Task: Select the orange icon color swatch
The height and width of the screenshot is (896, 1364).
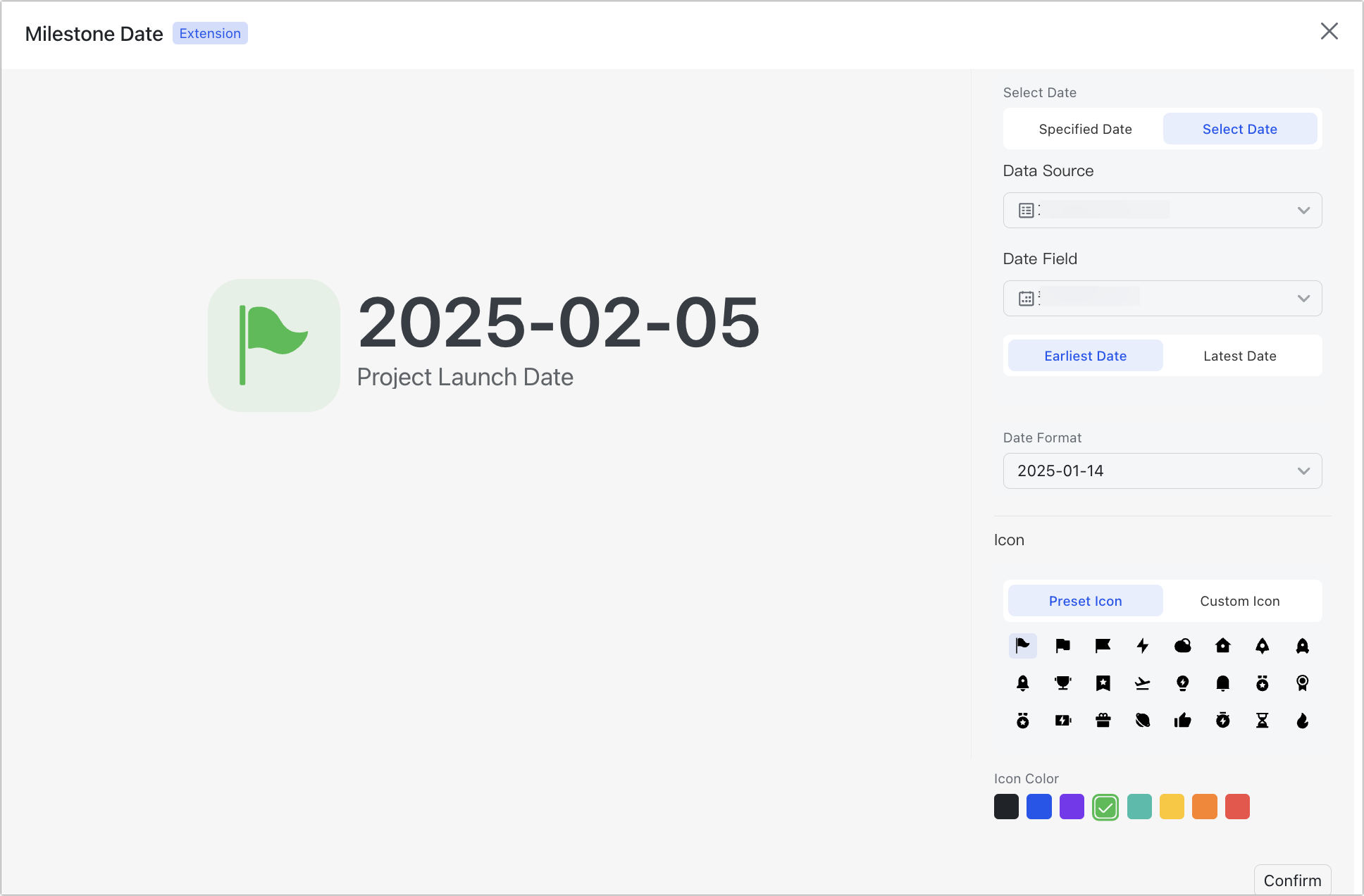Action: pyautogui.click(x=1205, y=807)
